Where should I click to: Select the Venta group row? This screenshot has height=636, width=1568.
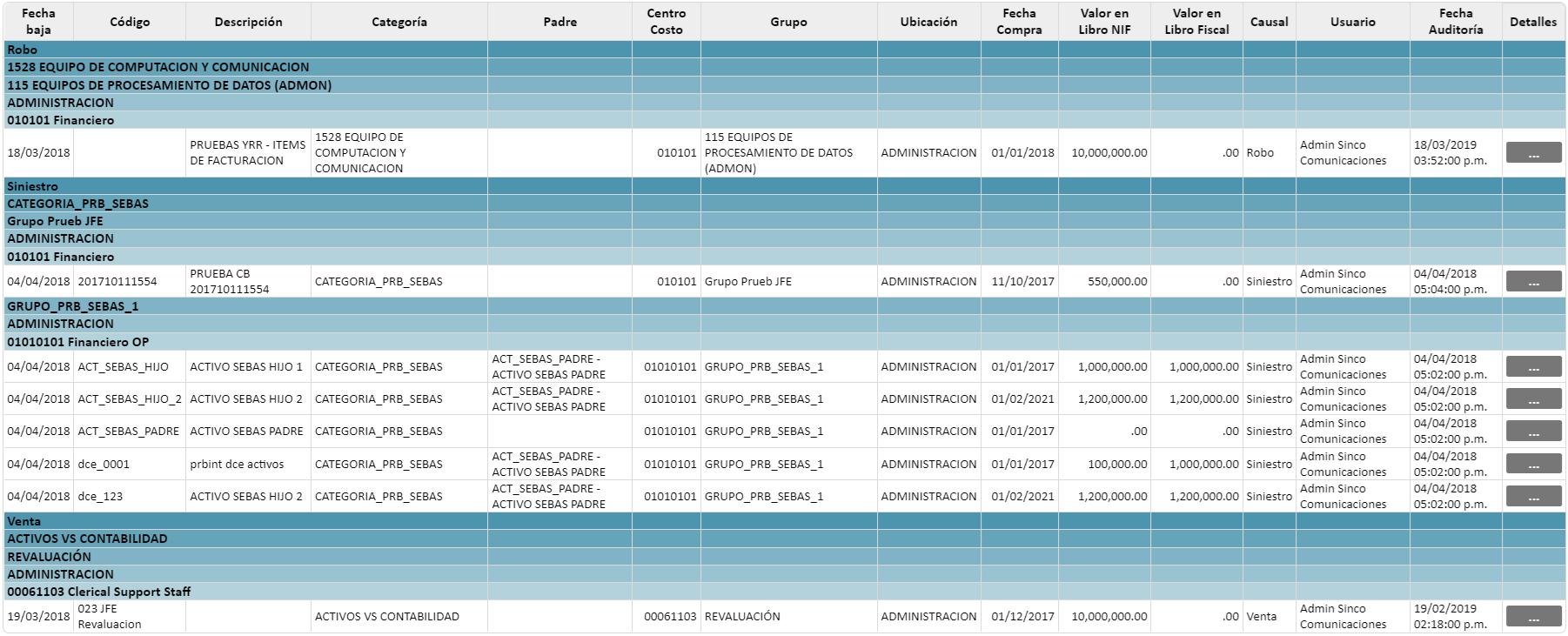pyautogui.click(x=784, y=521)
